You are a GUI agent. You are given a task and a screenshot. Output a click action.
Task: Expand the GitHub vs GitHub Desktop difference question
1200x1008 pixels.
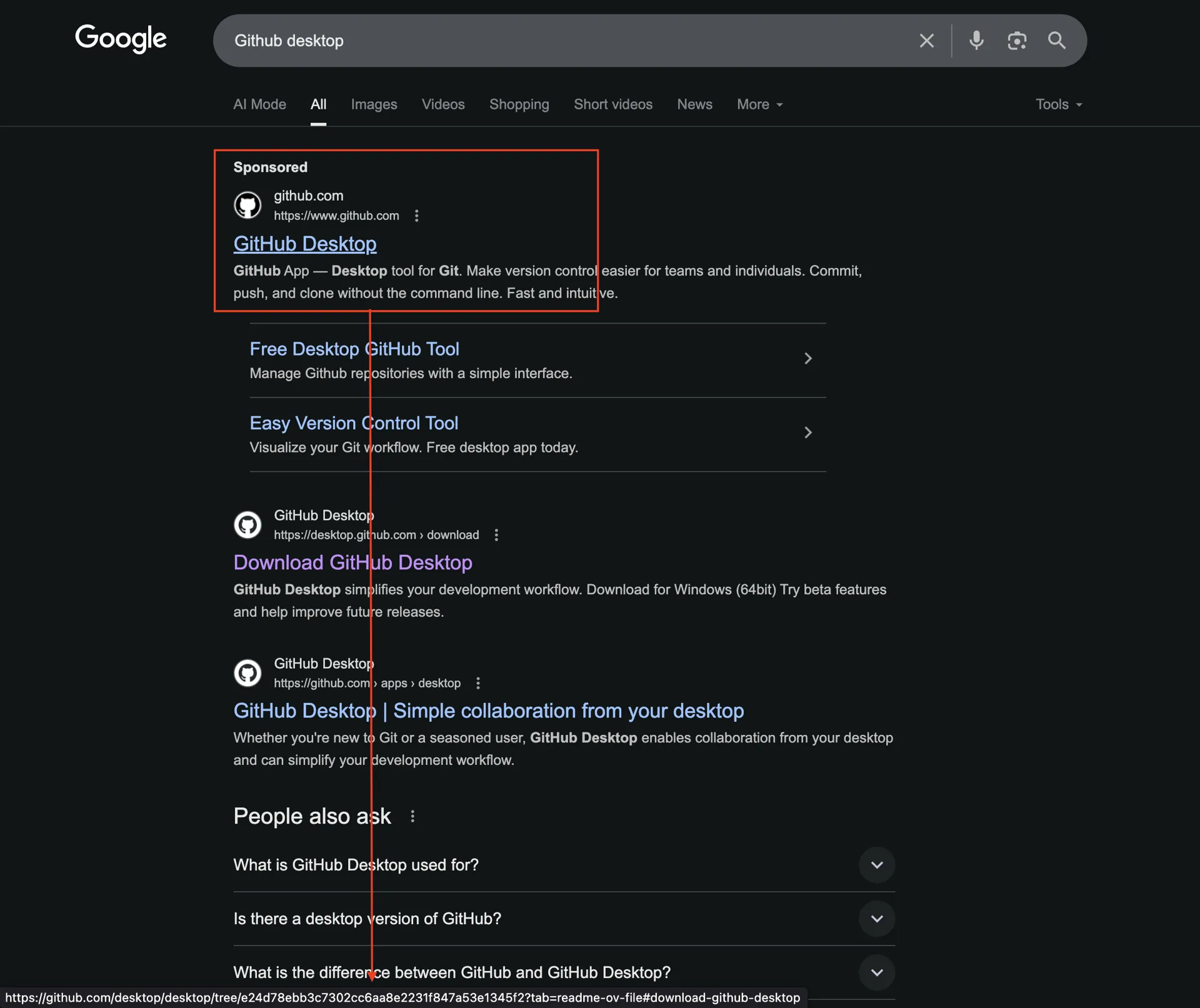pos(876,972)
